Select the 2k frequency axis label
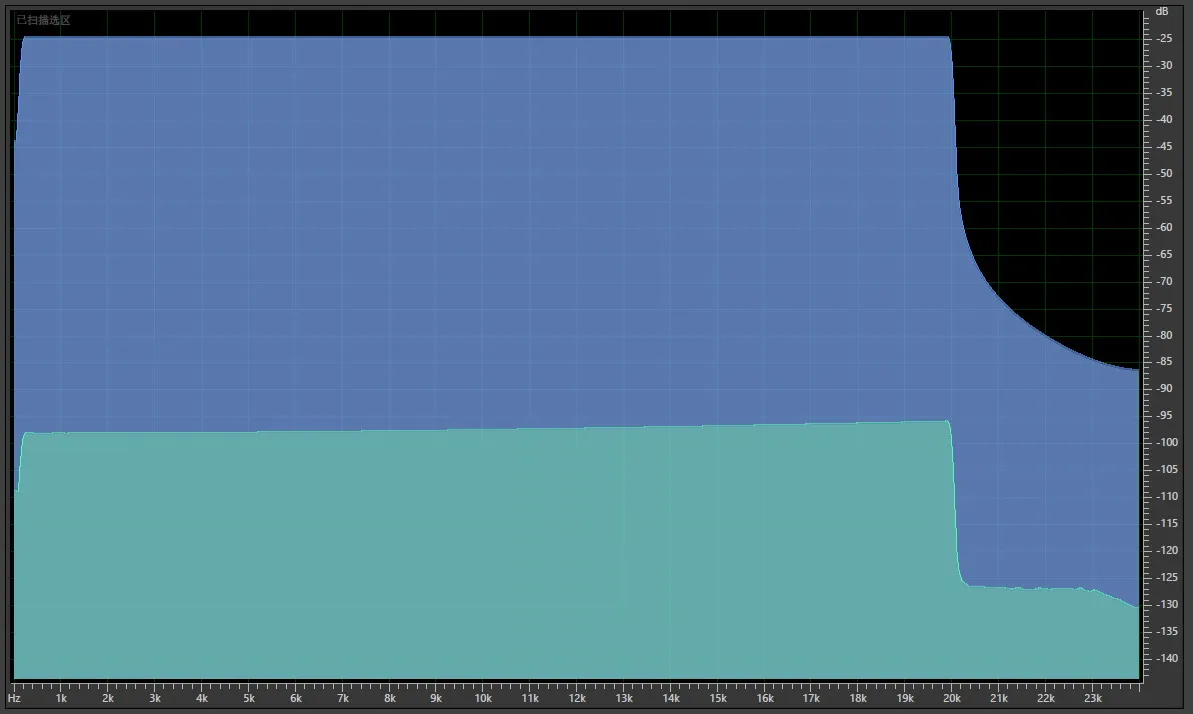This screenshot has width=1193, height=714. point(108,698)
